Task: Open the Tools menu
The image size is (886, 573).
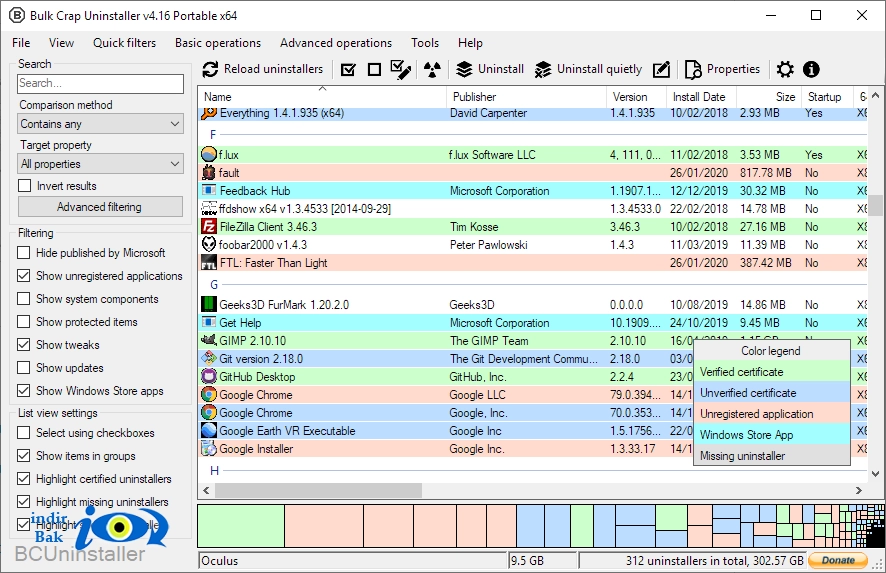Action: 425,43
